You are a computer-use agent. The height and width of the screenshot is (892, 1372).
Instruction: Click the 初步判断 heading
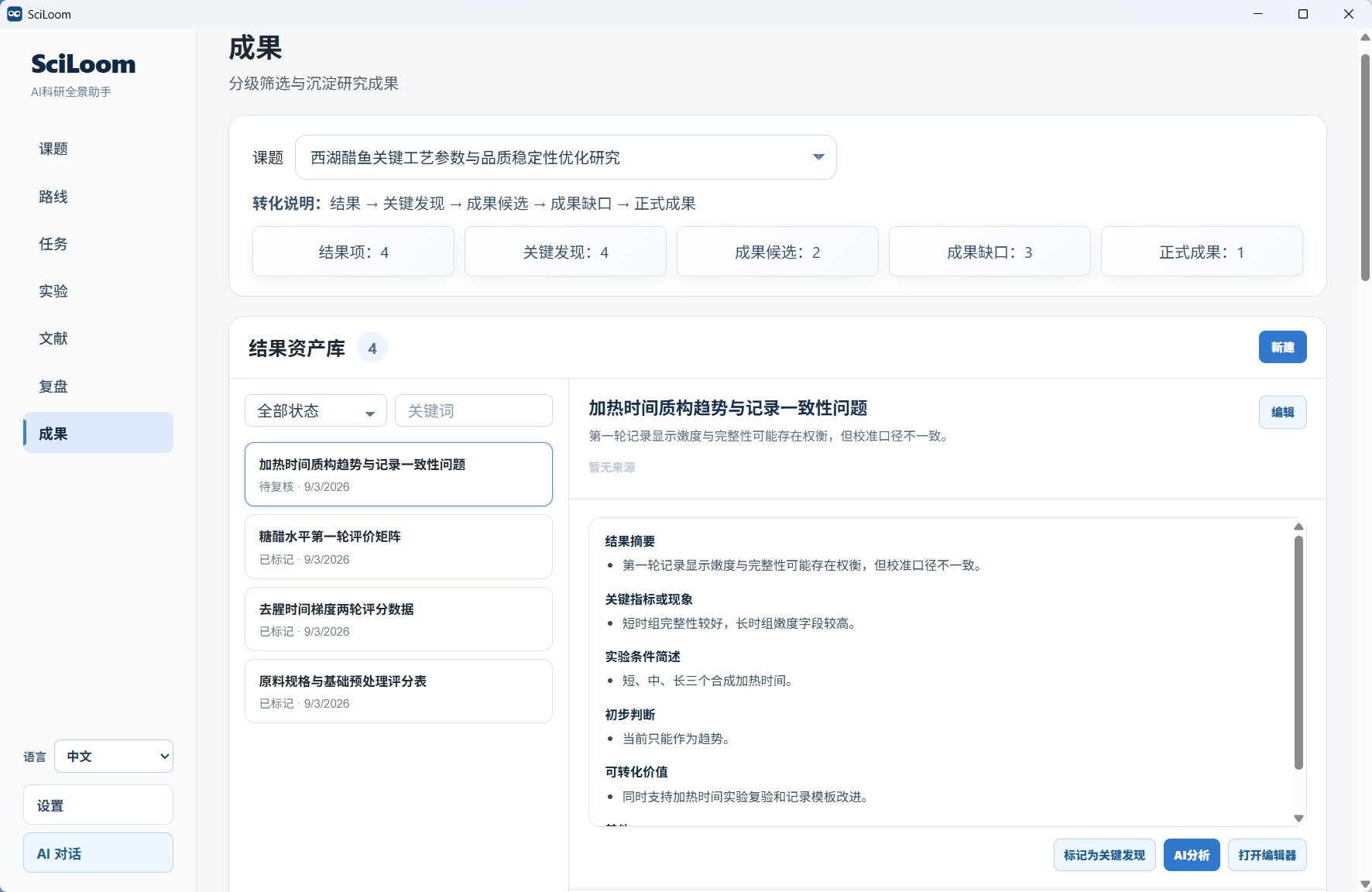click(x=630, y=715)
